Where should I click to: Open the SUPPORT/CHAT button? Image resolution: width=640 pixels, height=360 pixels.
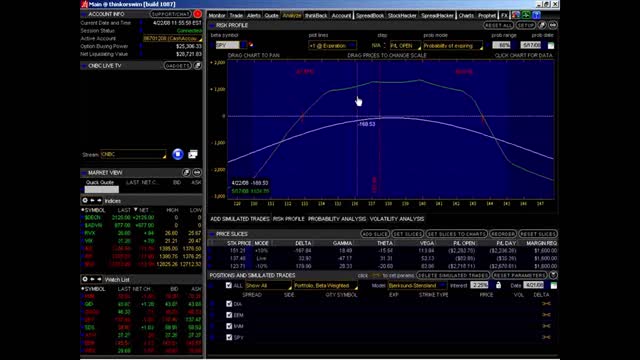point(170,14)
